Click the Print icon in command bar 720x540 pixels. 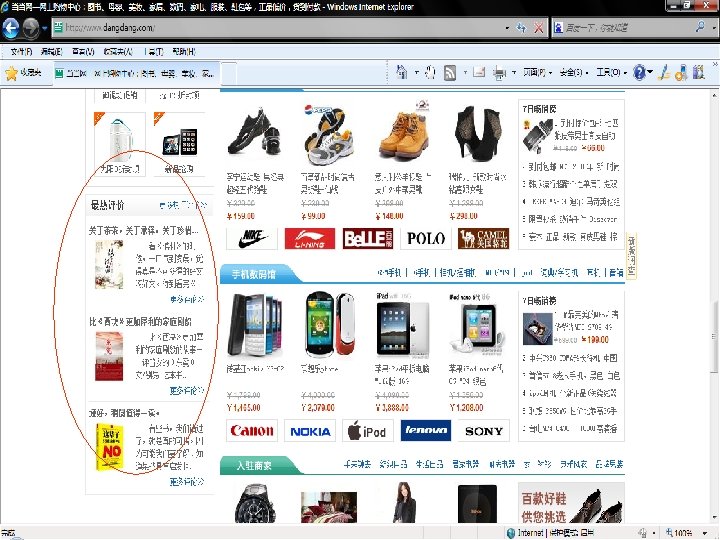point(500,73)
